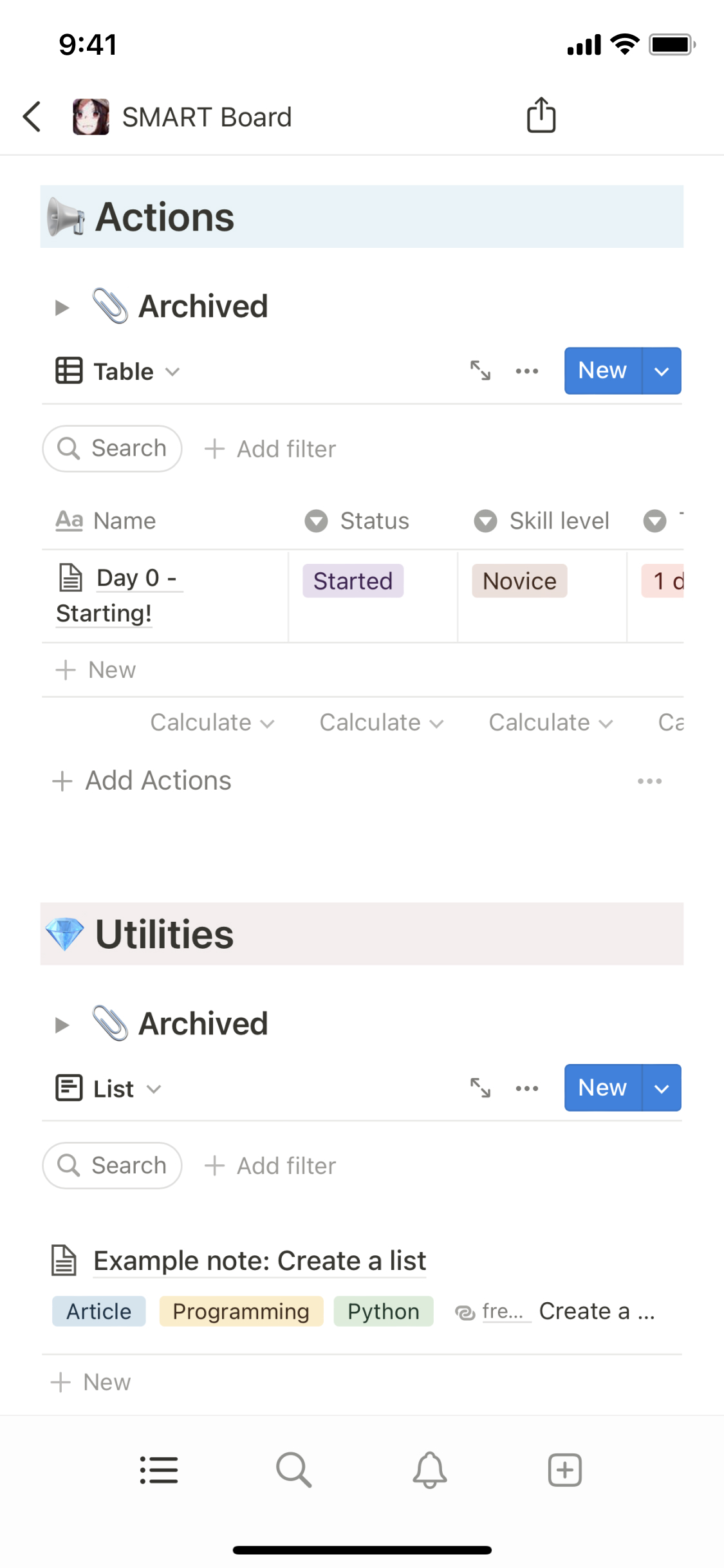Select the purple Started status tag

tap(353, 581)
